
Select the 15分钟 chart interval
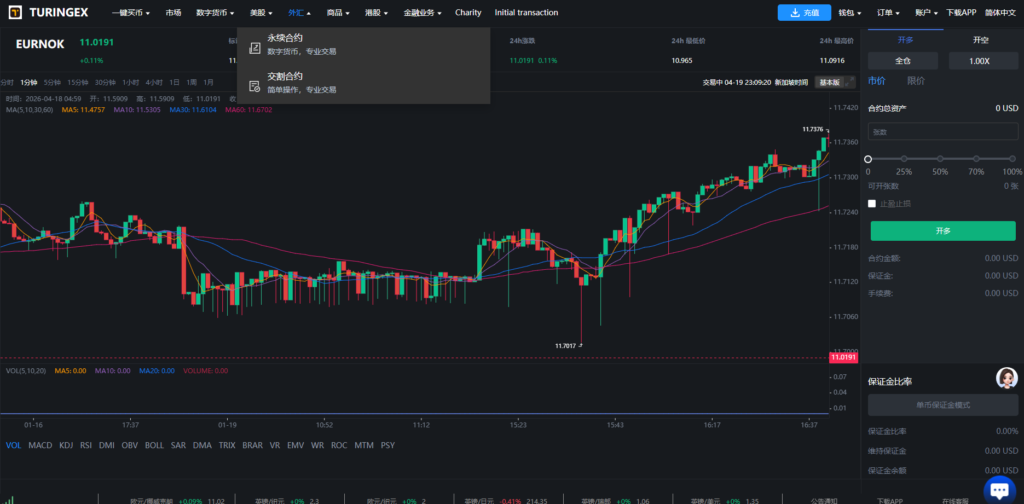(77, 82)
